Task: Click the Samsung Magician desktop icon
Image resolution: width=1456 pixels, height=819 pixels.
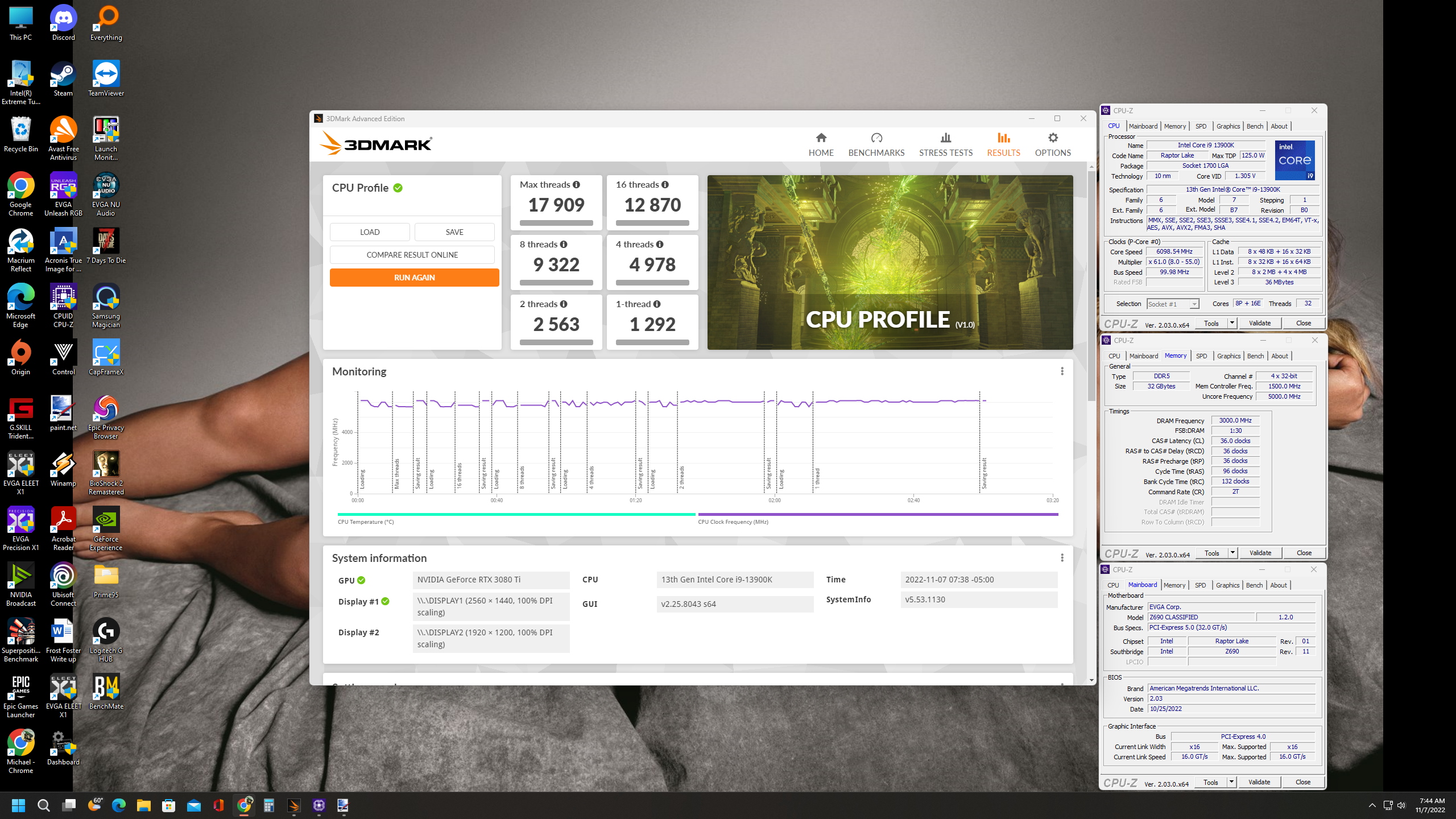Action: pos(106,306)
